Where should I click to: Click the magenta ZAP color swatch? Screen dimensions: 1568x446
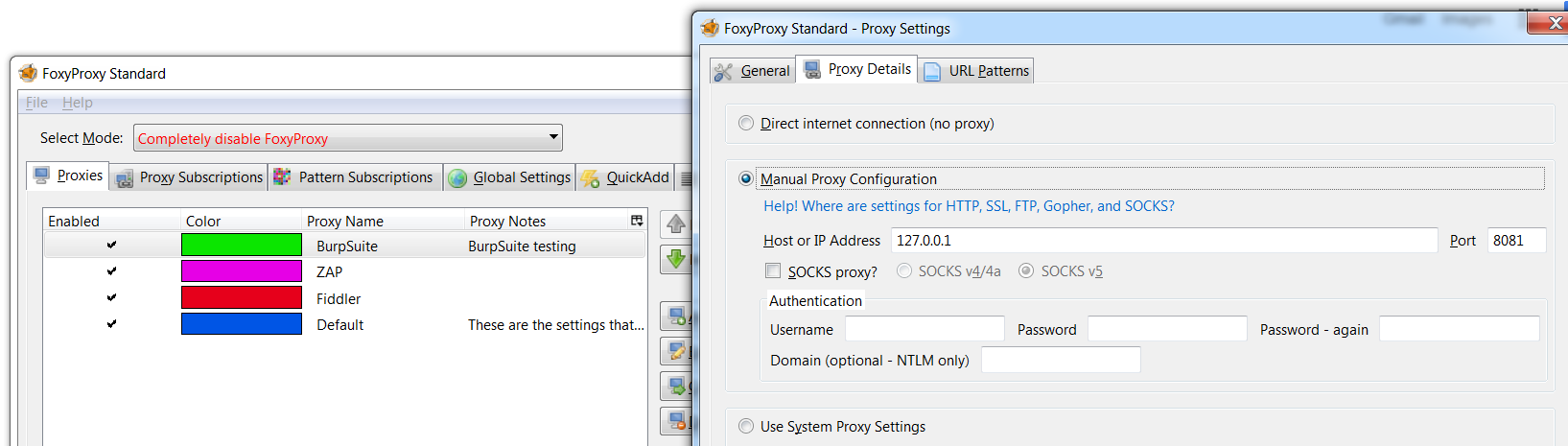[242, 271]
